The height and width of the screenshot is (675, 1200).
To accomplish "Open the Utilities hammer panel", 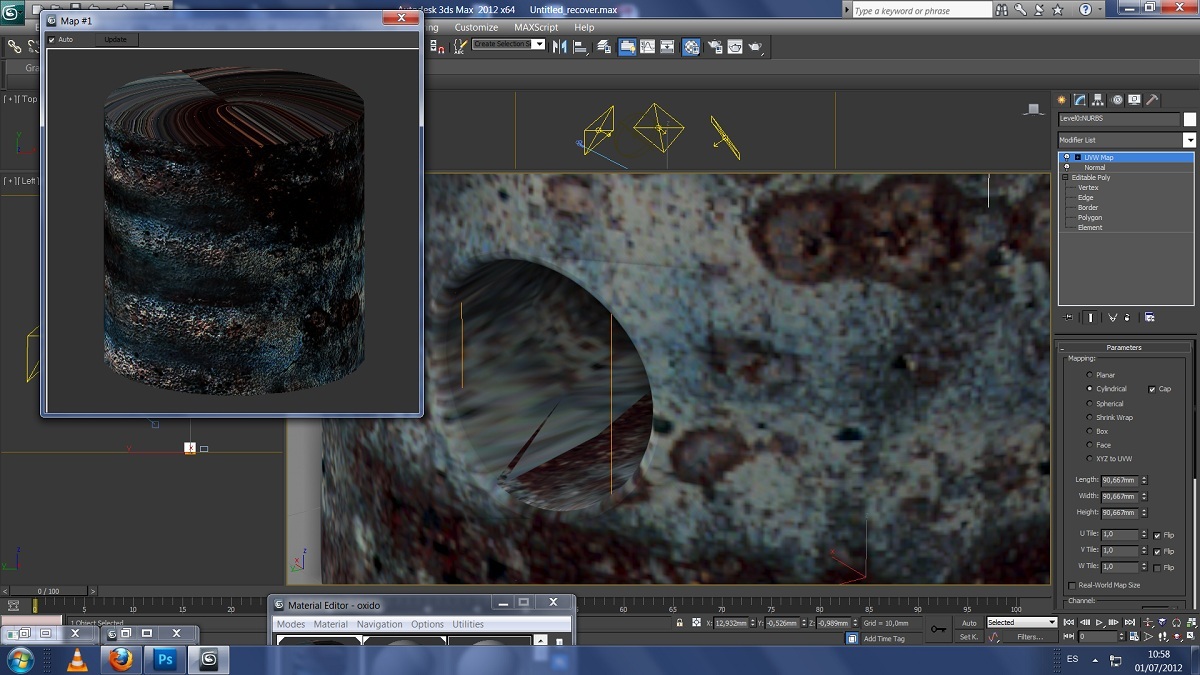I will coord(1152,100).
